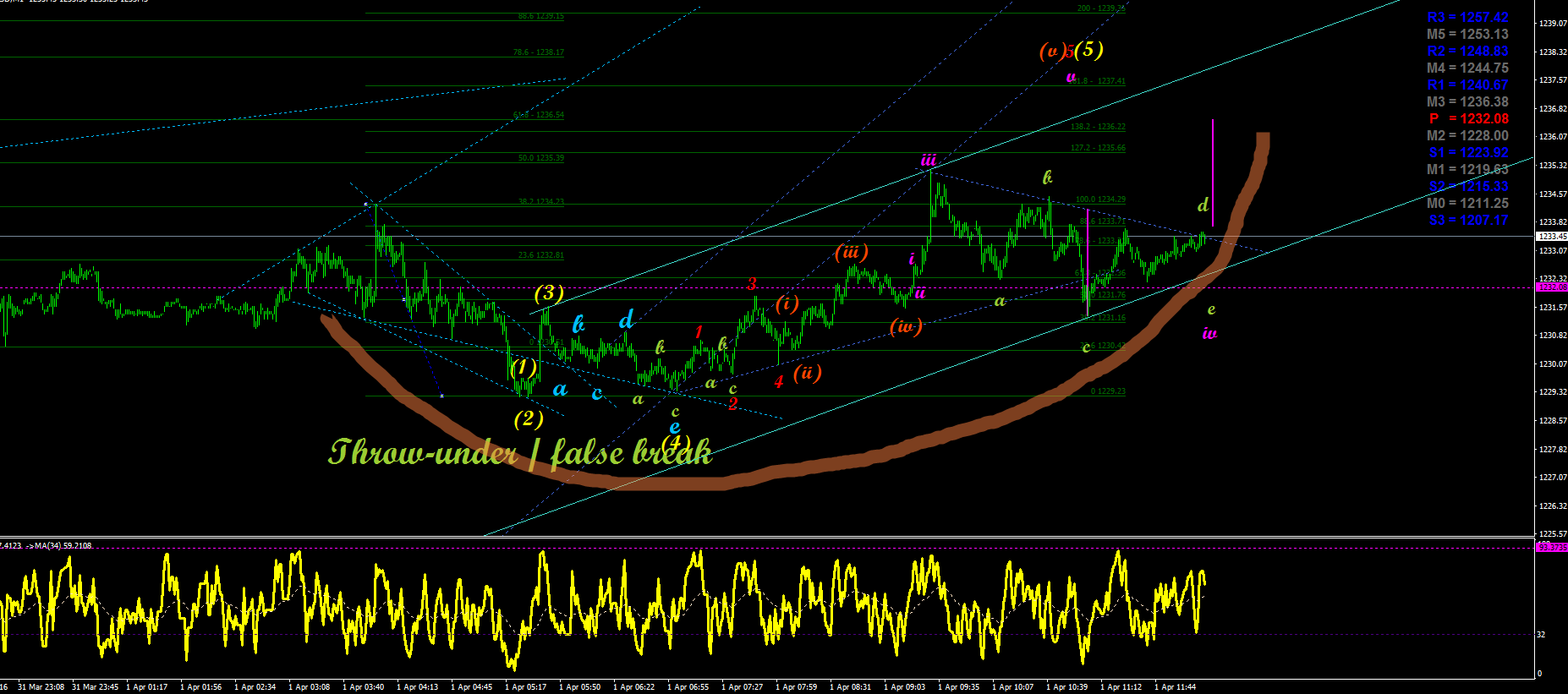Click the magenta vertical line near d

point(1213,172)
